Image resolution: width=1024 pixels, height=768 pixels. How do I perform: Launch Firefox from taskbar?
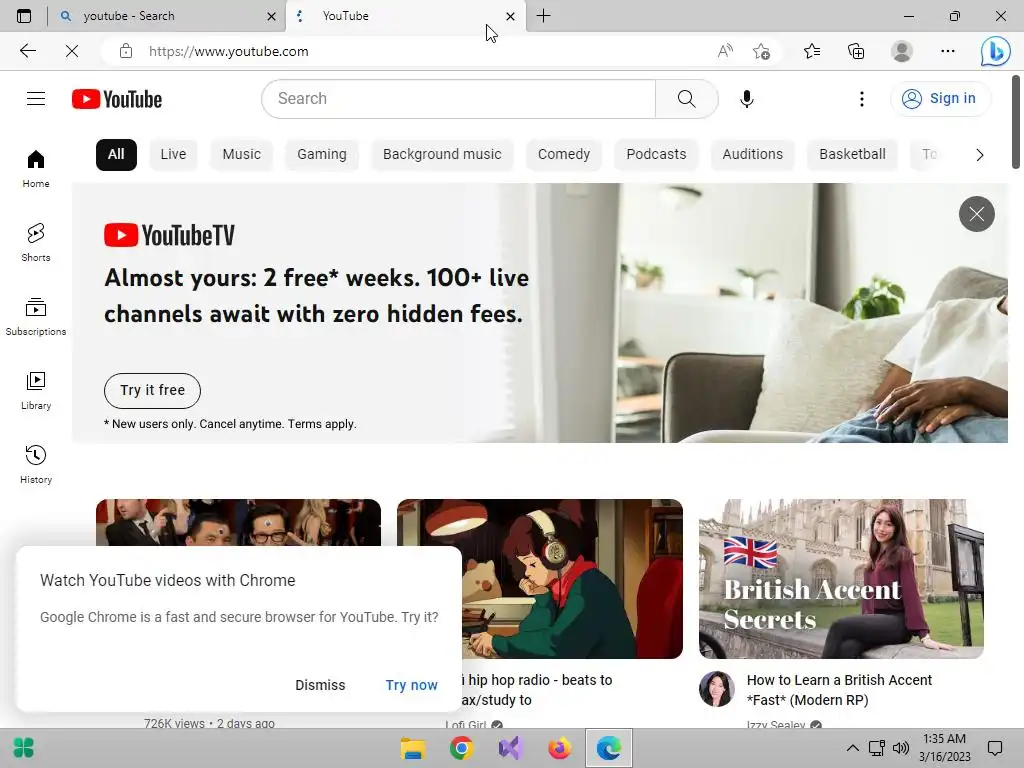click(x=560, y=748)
